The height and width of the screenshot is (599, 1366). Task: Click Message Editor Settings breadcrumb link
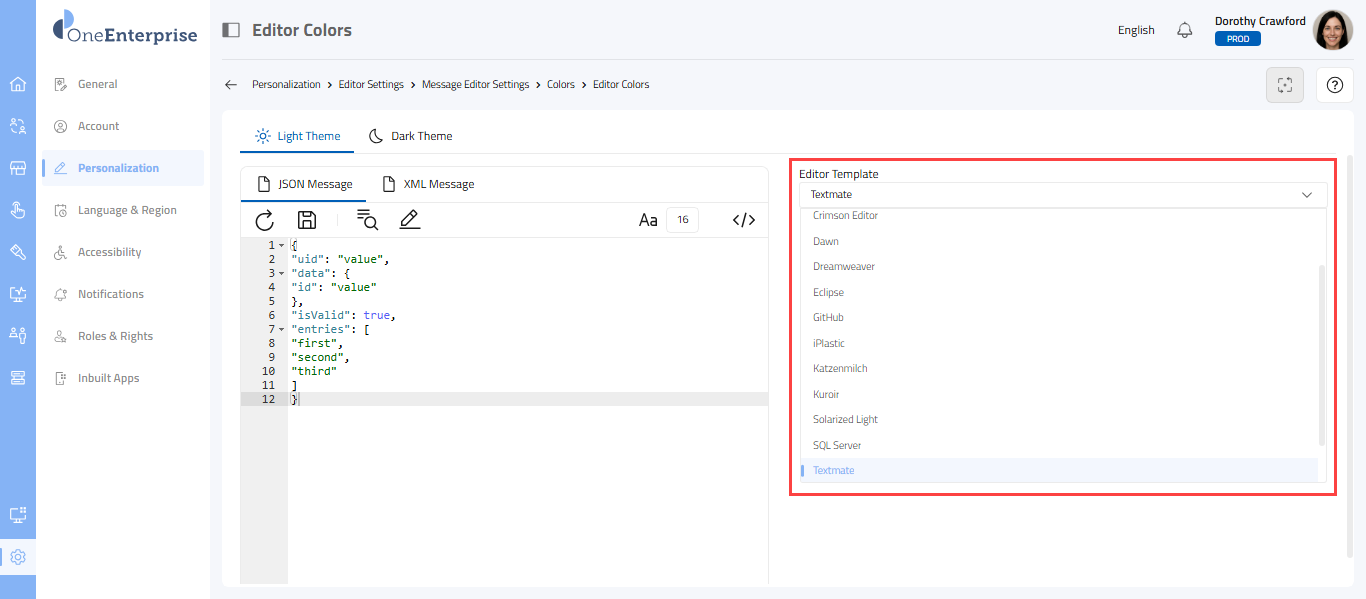475,85
